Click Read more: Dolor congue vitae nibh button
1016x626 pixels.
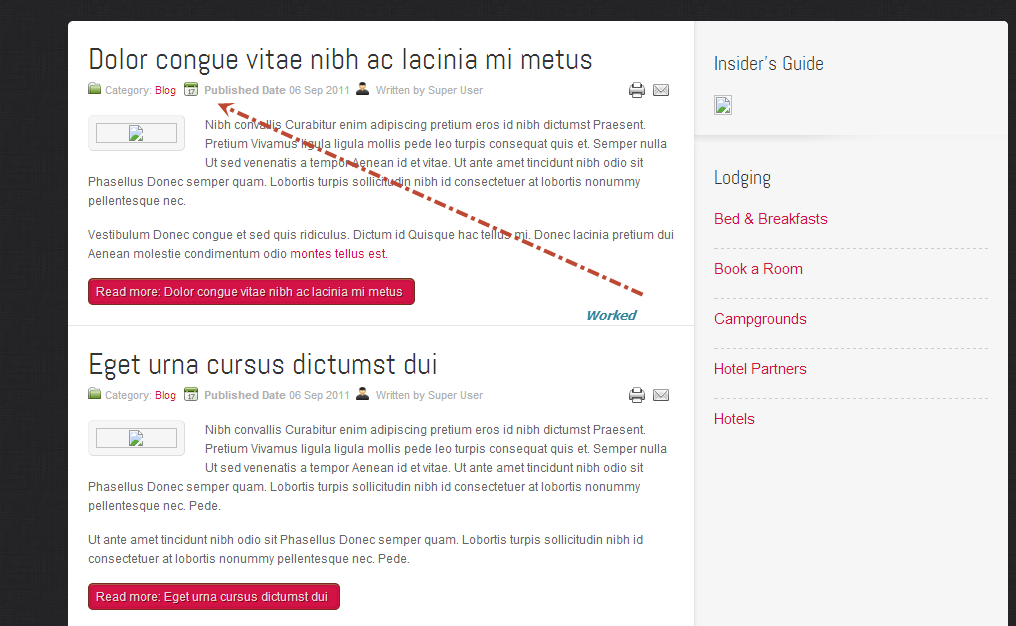pyautogui.click(x=251, y=292)
